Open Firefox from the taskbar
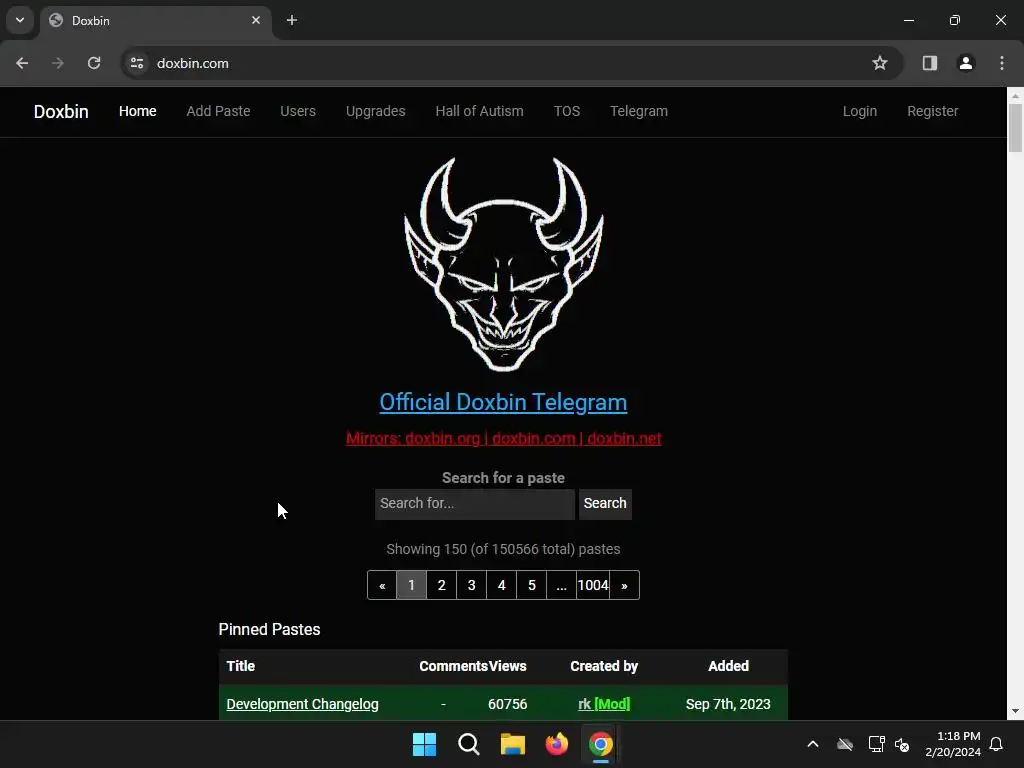 tap(556, 744)
